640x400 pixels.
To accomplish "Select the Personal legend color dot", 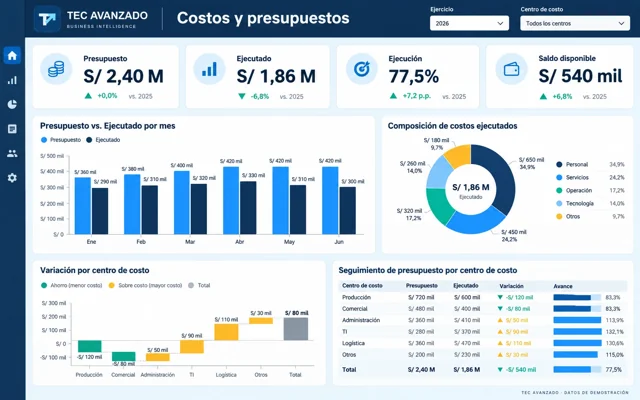I will pyautogui.click(x=559, y=164).
